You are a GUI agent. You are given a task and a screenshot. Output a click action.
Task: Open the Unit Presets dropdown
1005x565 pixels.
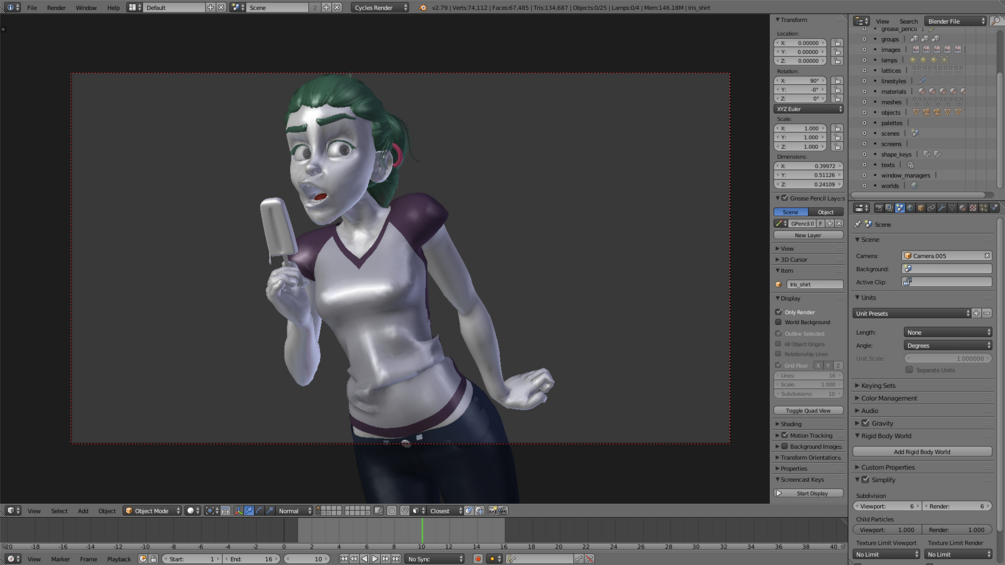912,313
